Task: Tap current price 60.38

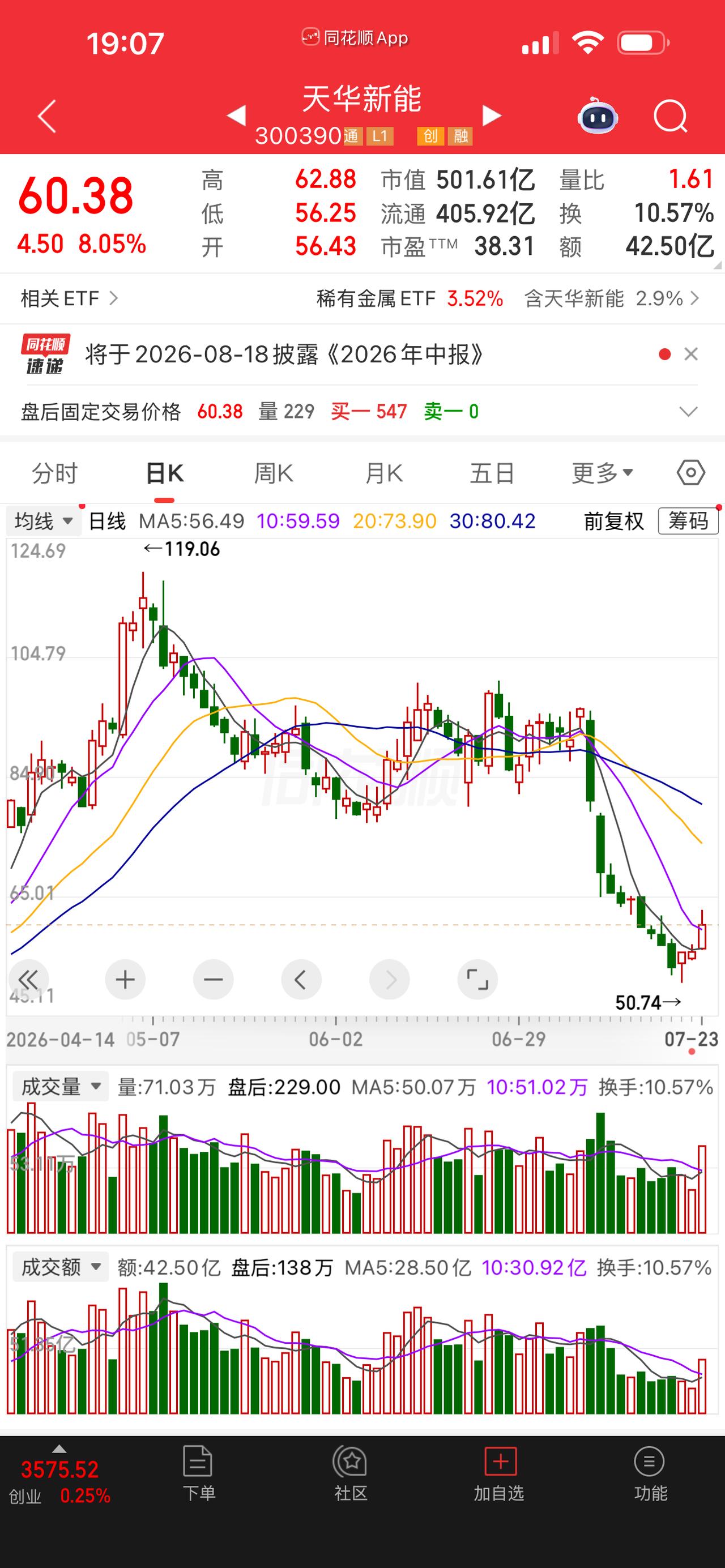Action: [75, 195]
